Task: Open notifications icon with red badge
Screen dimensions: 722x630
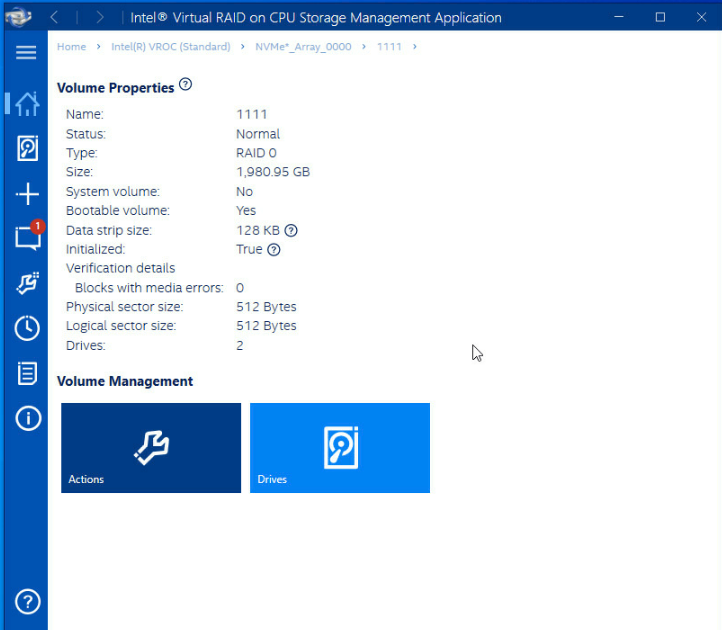Action: (x=29, y=236)
